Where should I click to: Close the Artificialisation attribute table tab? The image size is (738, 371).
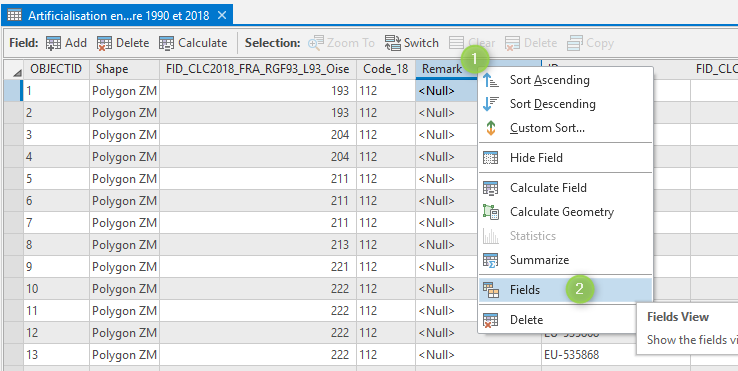coord(222,16)
